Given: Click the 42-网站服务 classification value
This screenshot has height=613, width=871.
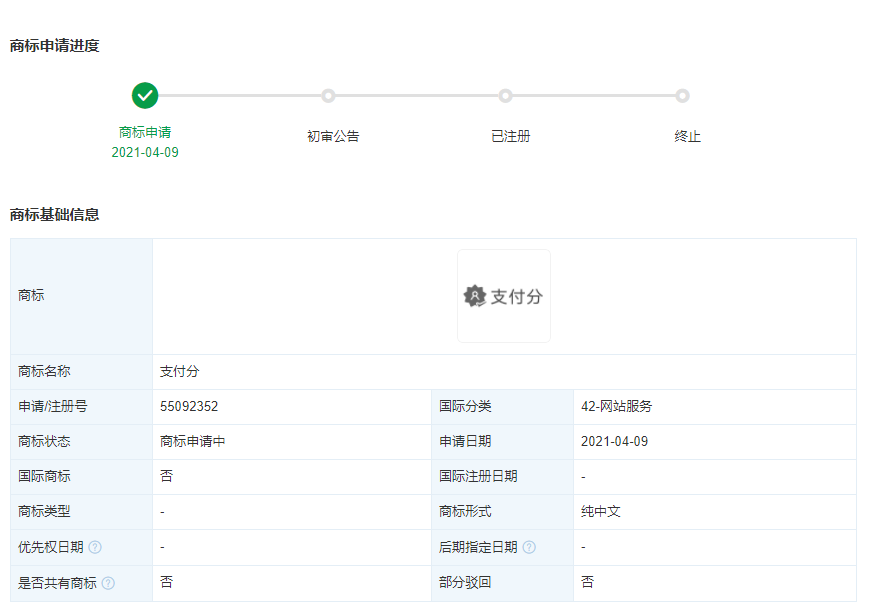Looking at the screenshot, I should tap(616, 407).
